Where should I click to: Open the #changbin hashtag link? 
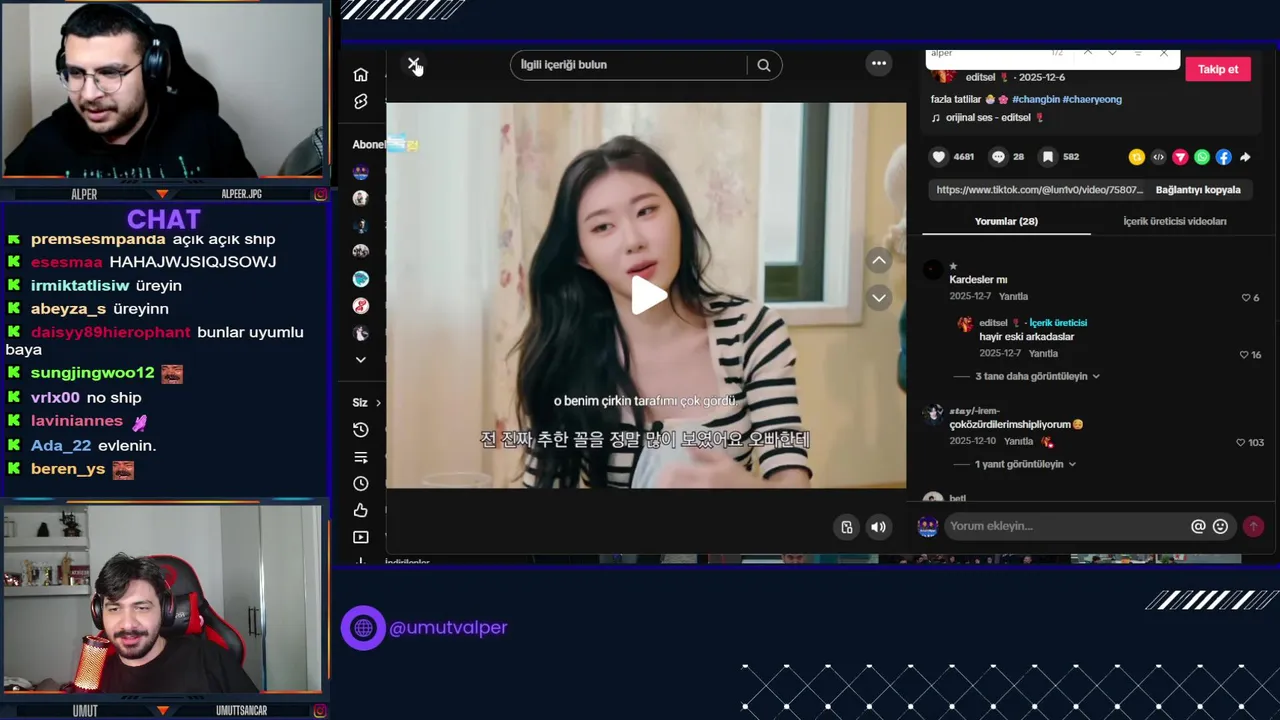point(1035,99)
